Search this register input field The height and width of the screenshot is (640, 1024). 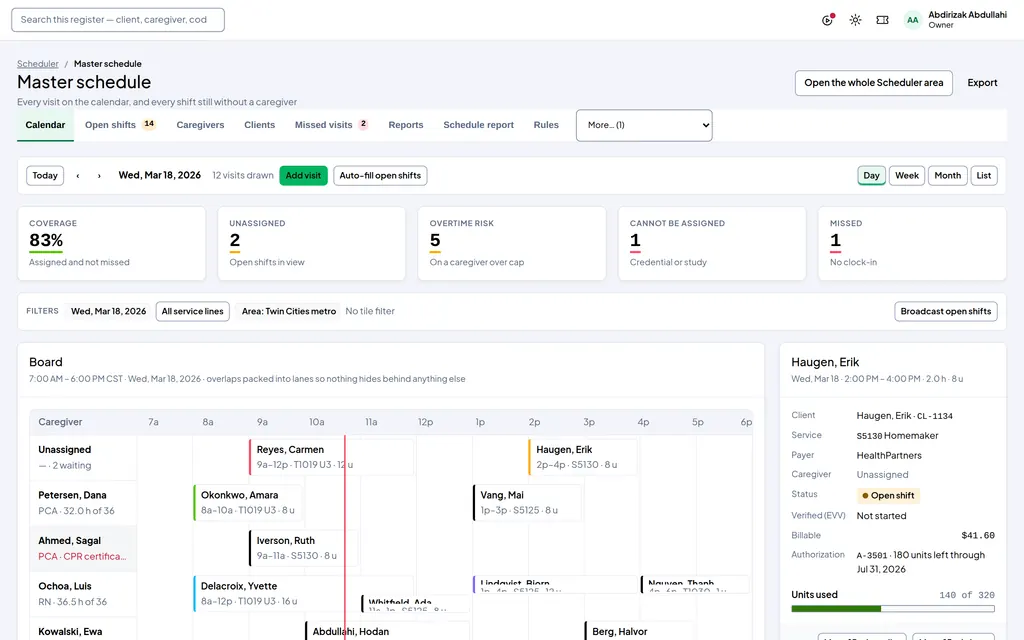(x=118, y=20)
